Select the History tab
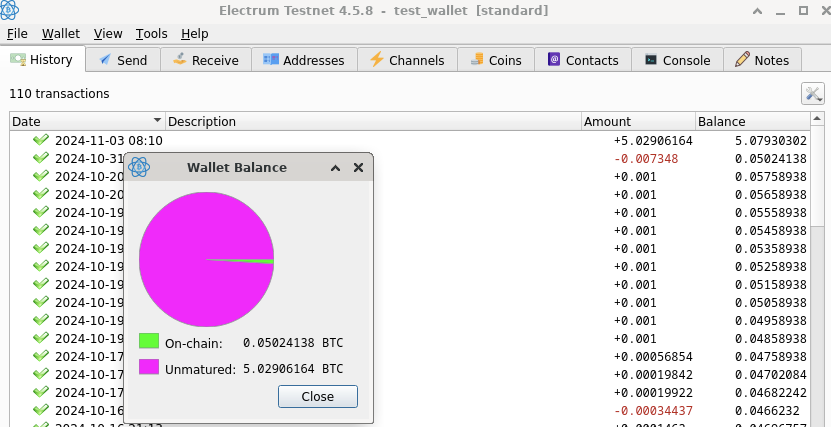Image resolution: width=831 pixels, height=427 pixels. (x=43, y=59)
